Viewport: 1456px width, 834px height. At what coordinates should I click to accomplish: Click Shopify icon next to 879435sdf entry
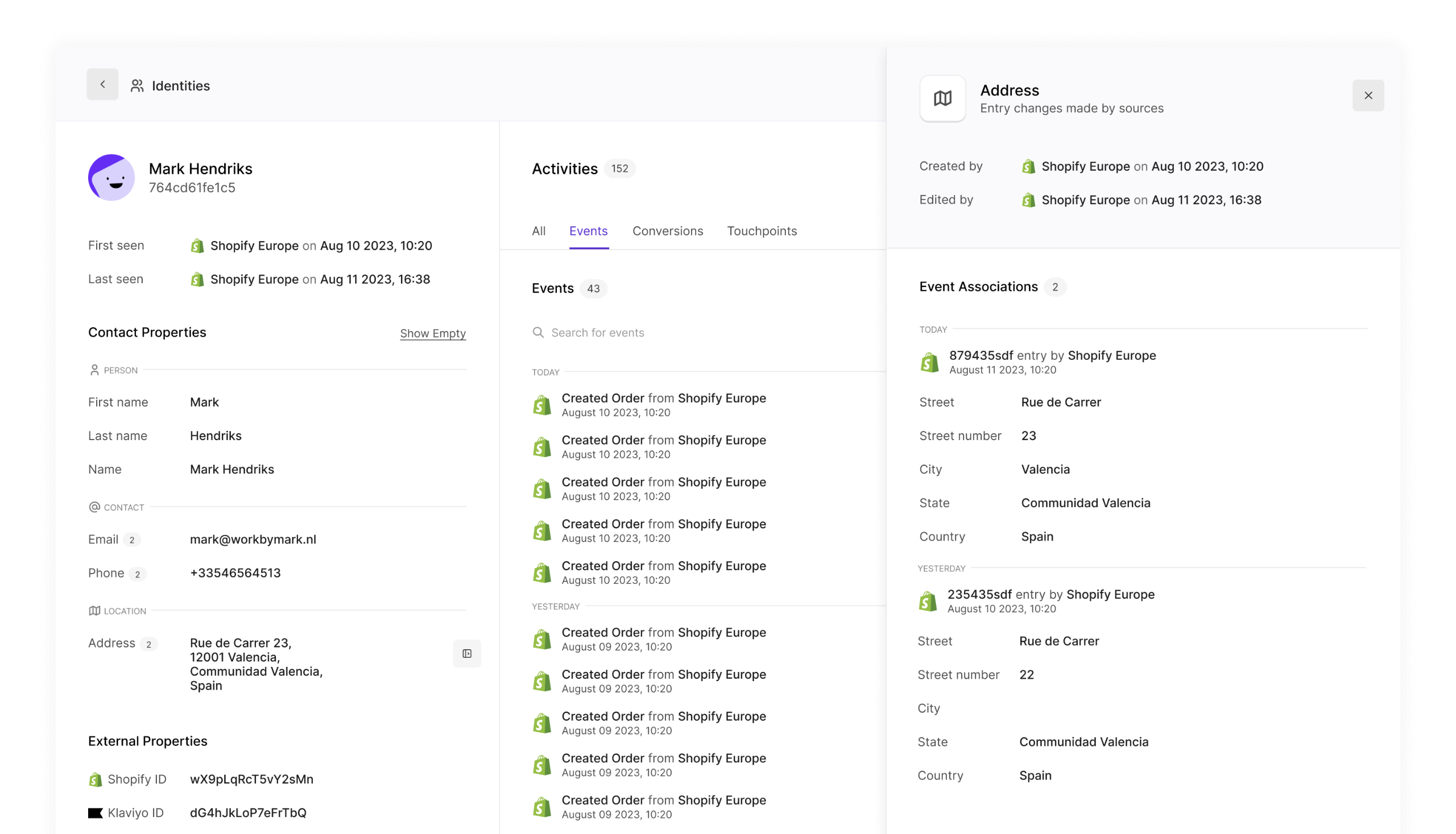coord(929,363)
